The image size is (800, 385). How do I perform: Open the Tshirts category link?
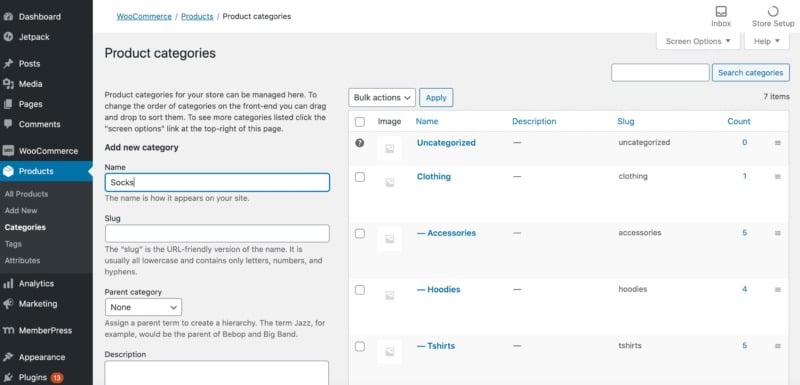click(436, 346)
